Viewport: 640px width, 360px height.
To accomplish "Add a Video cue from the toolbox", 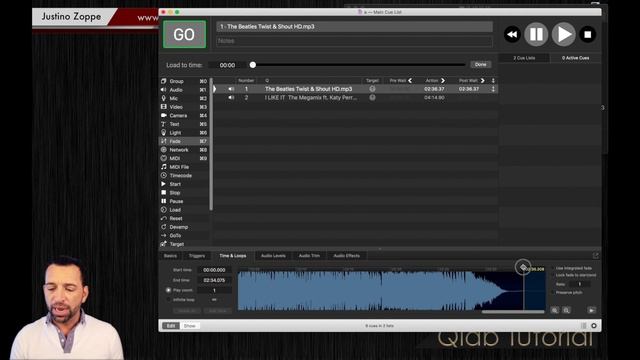I will (x=184, y=107).
